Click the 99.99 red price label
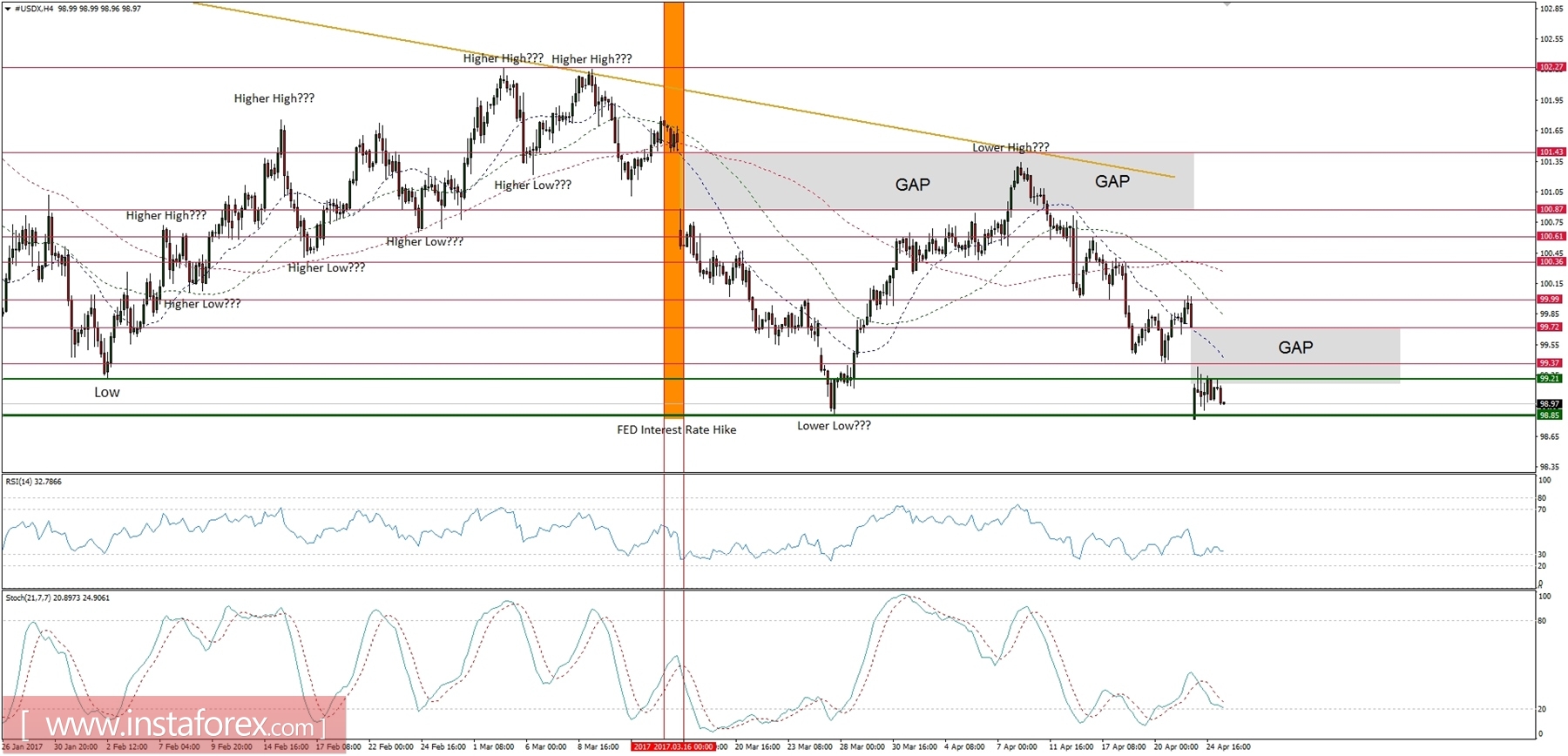This screenshot has height=756, width=1568. tap(1550, 299)
